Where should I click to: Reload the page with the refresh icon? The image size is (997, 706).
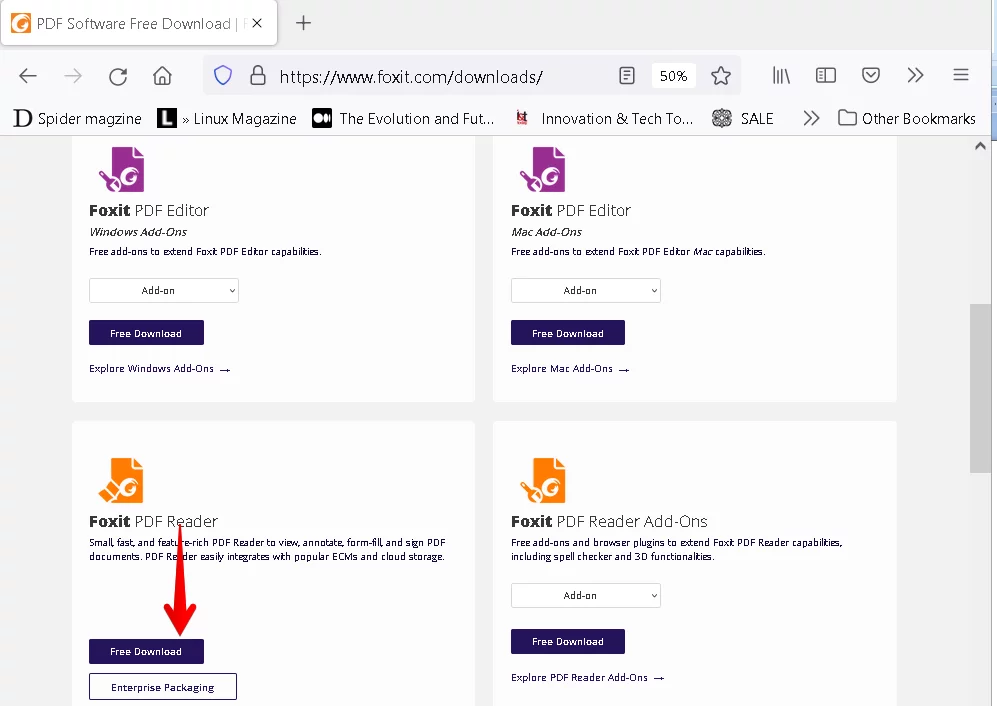tap(118, 76)
